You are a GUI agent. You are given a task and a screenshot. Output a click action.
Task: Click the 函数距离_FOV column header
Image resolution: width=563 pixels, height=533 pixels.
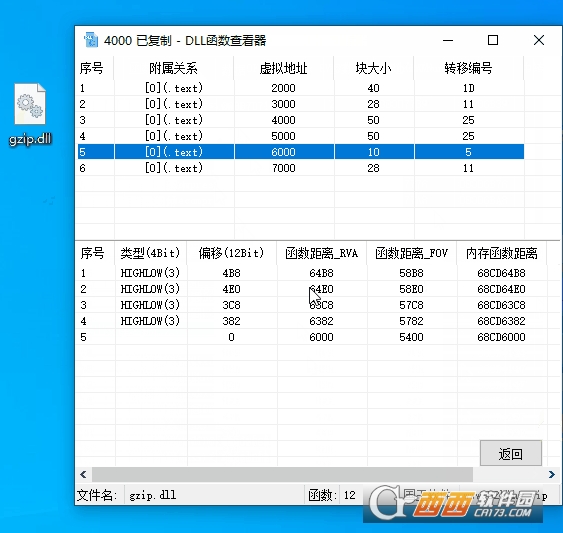(411, 253)
